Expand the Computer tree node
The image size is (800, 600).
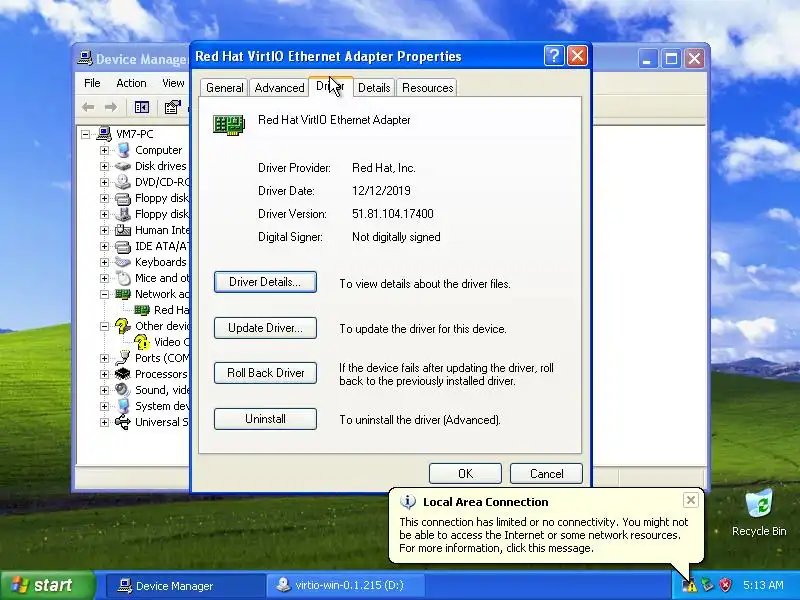[x=104, y=151]
